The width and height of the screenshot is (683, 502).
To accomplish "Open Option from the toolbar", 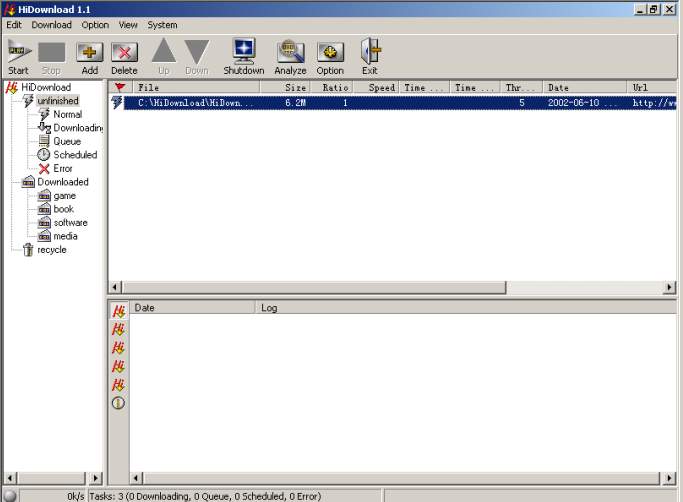I will coord(330,57).
